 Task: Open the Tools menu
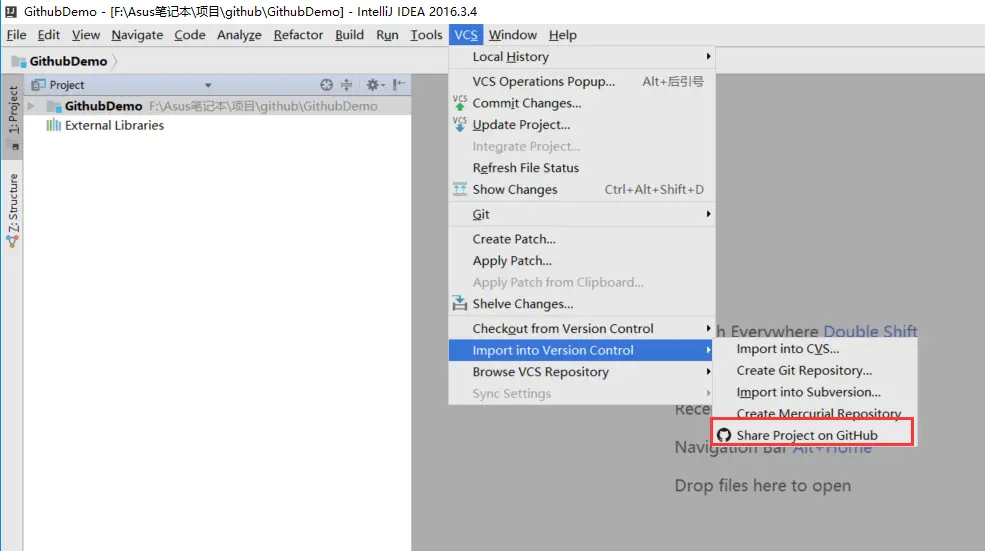pyautogui.click(x=427, y=35)
